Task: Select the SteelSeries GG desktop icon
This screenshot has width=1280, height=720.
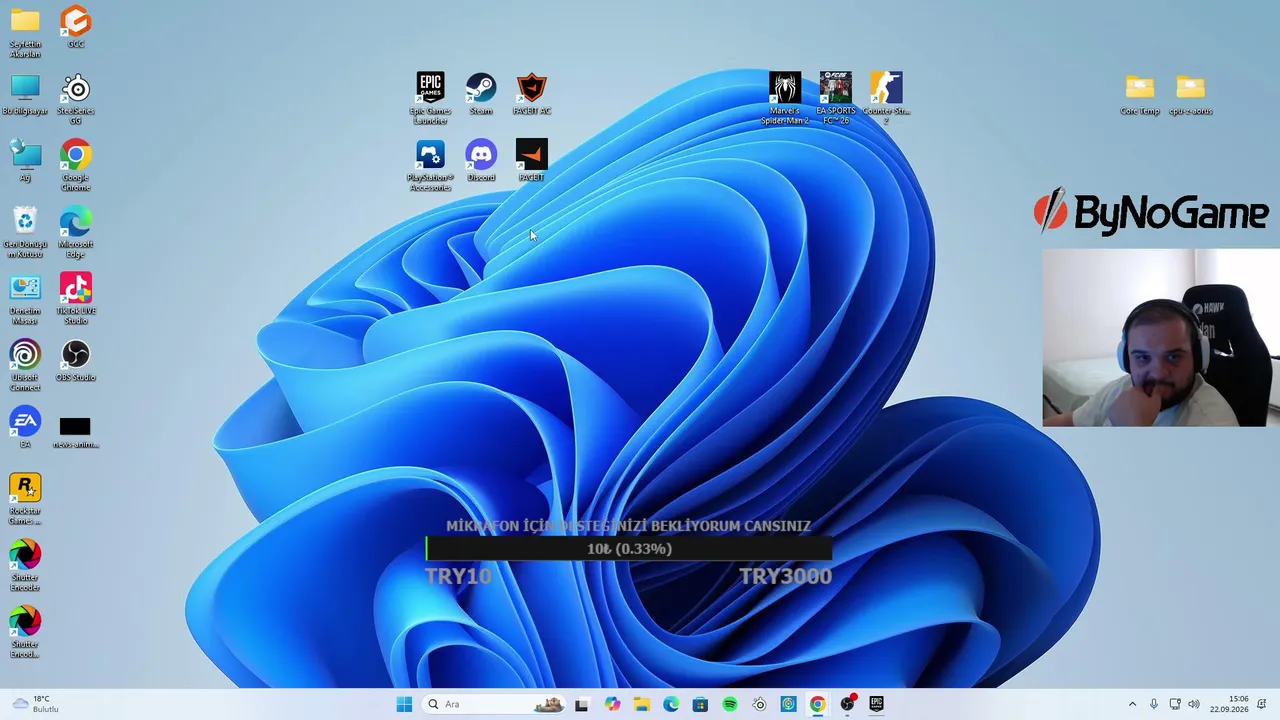Action: (76, 98)
